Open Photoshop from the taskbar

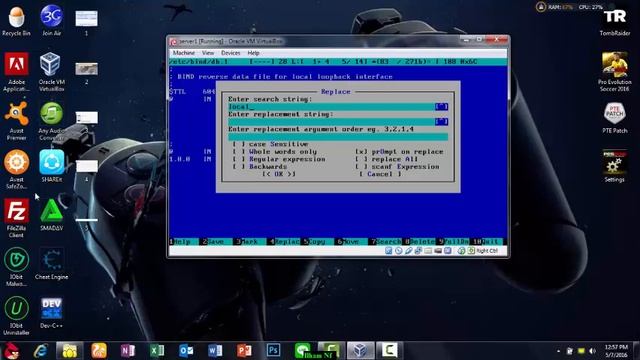[x=273, y=351]
